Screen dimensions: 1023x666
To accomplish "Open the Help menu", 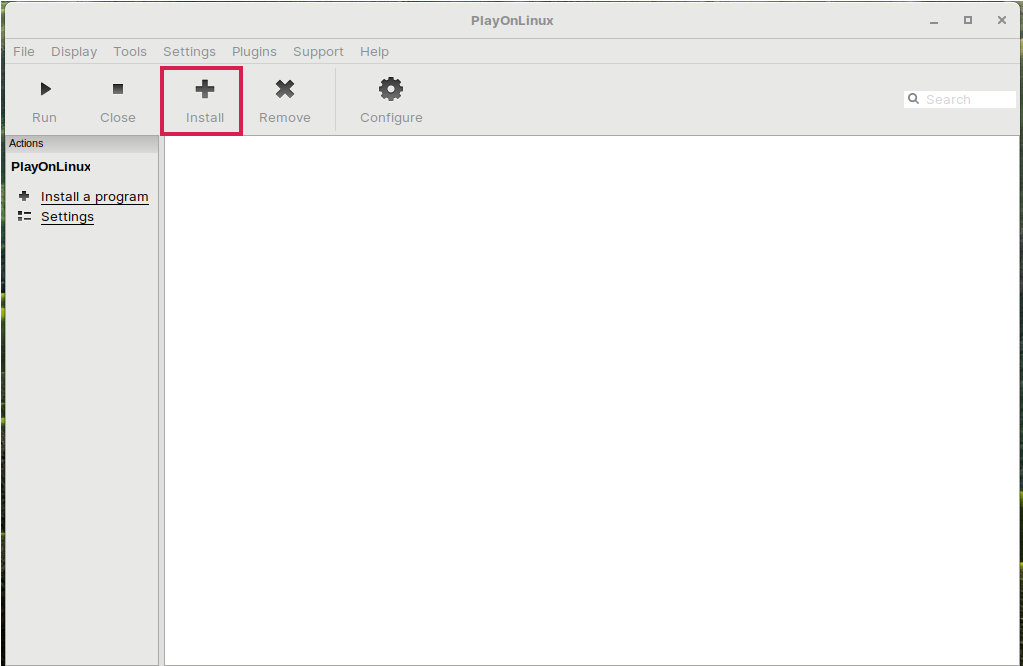I will click(374, 52).
